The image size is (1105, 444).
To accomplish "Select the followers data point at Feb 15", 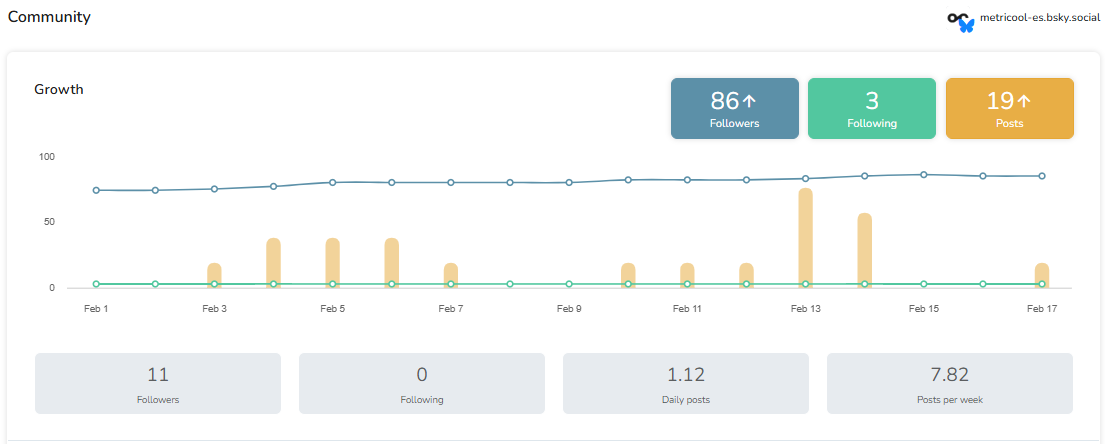I will pyautogui.click(x=924, y=175).
